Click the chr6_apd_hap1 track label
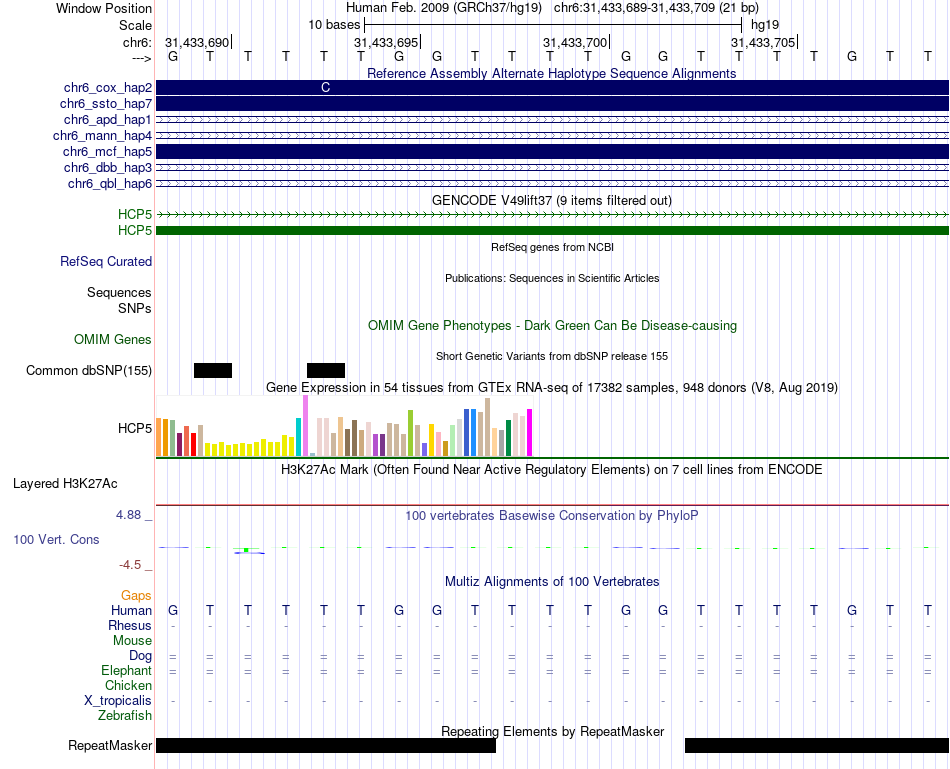Viewport: 950px width, 769px height. 108,119
